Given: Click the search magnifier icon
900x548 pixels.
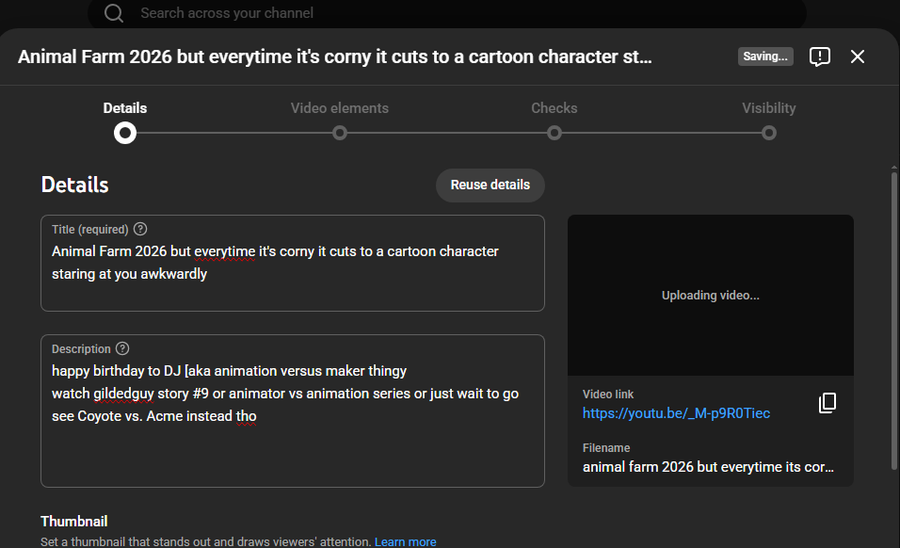Looking at the screenshot, I should click(x=114, y=13).
